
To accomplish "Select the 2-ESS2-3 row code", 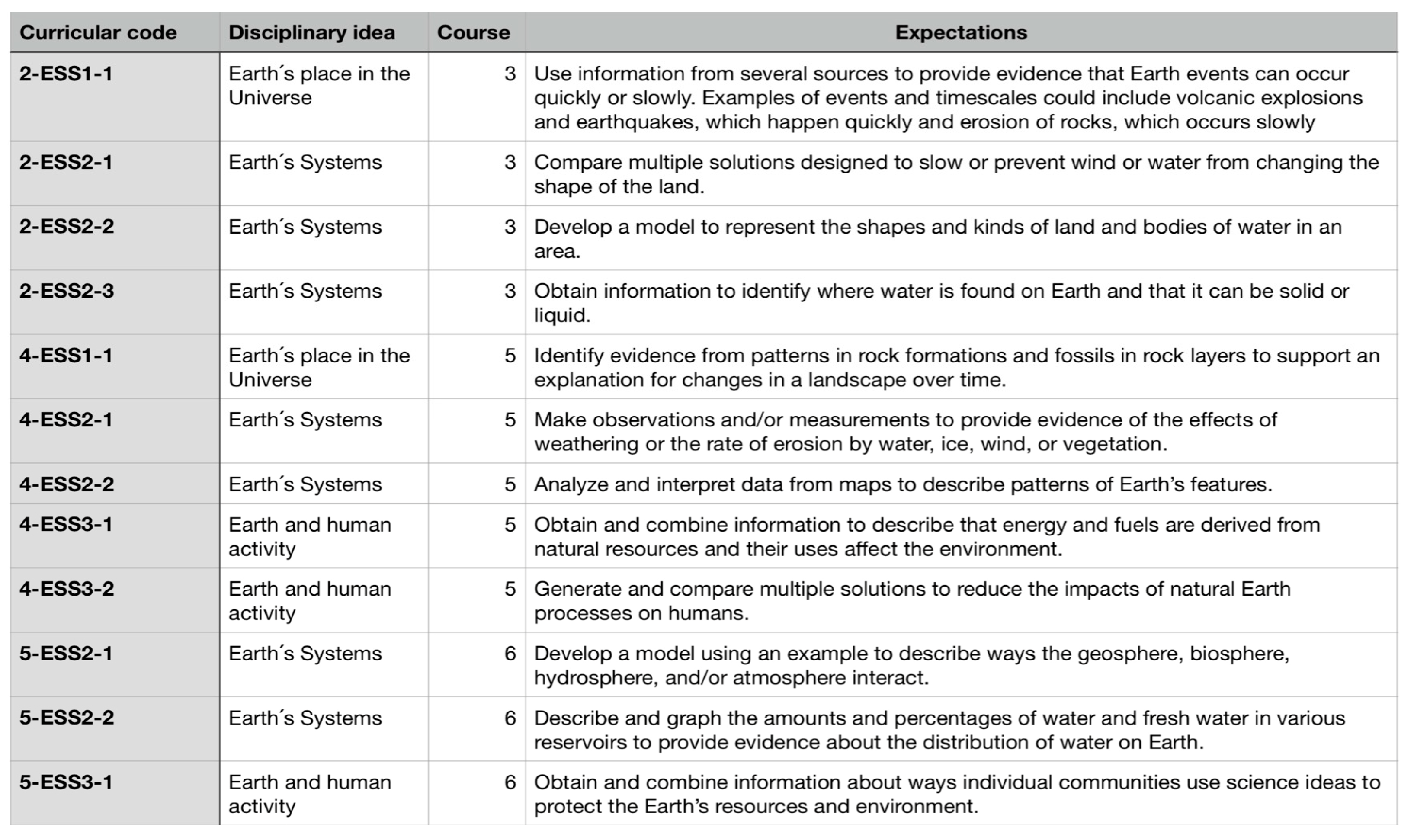I will click(67, 291).
